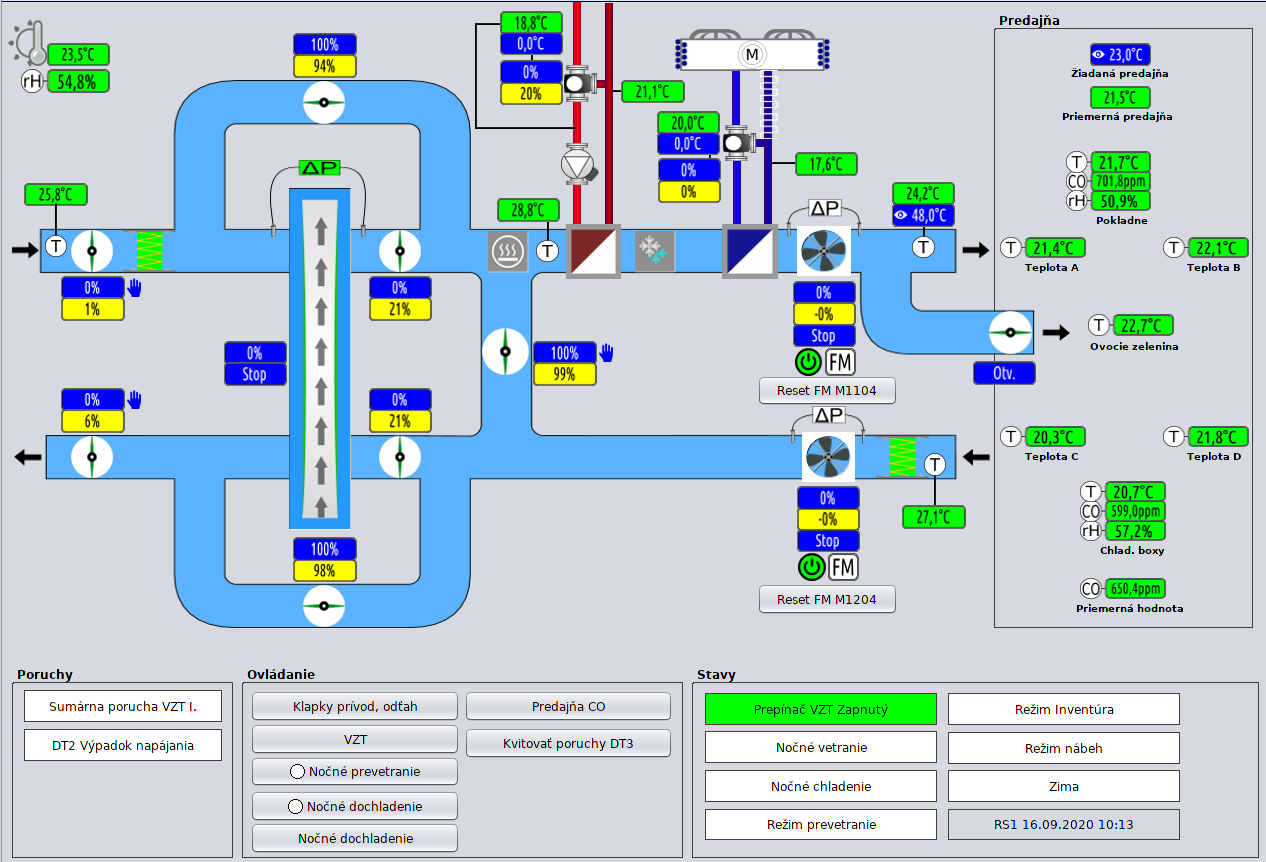This screenshot has width=1266, height=862.
Task: Click the 23,0°C Žiadaná predajňa setpoint field
Action: [x=1120, y=55]
